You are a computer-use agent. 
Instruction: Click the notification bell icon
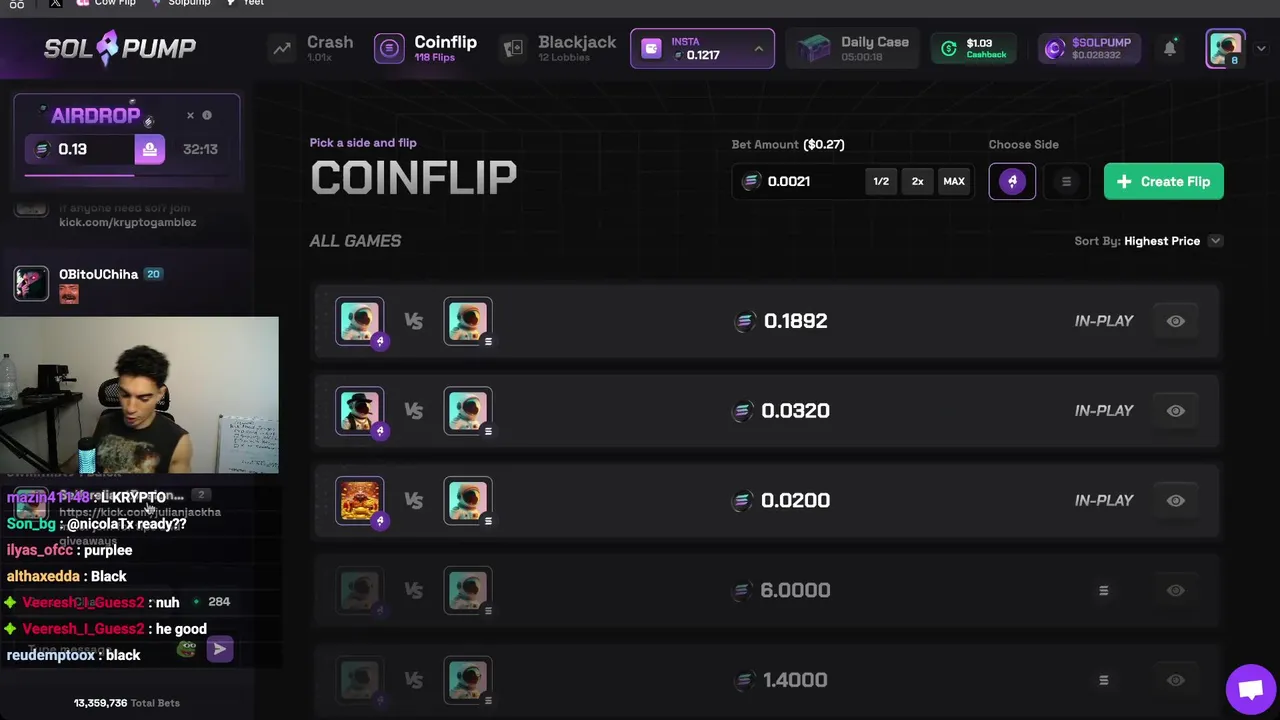click(x=1169, y=49)
